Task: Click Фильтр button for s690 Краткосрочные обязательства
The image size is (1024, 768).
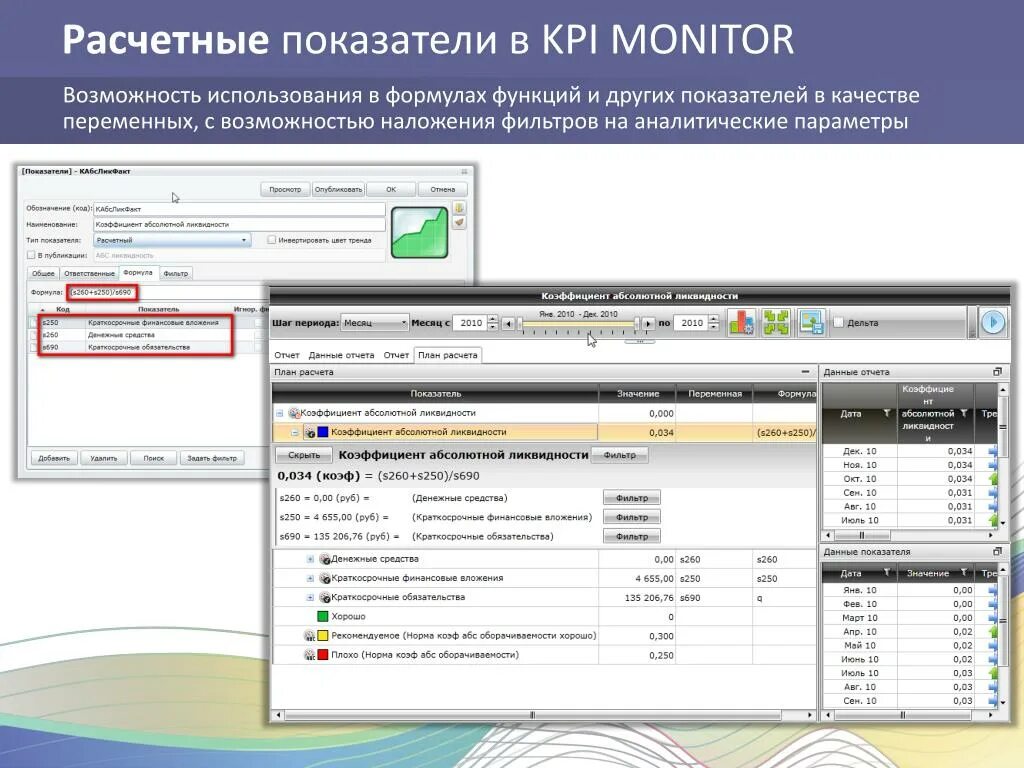Action: 632,536
